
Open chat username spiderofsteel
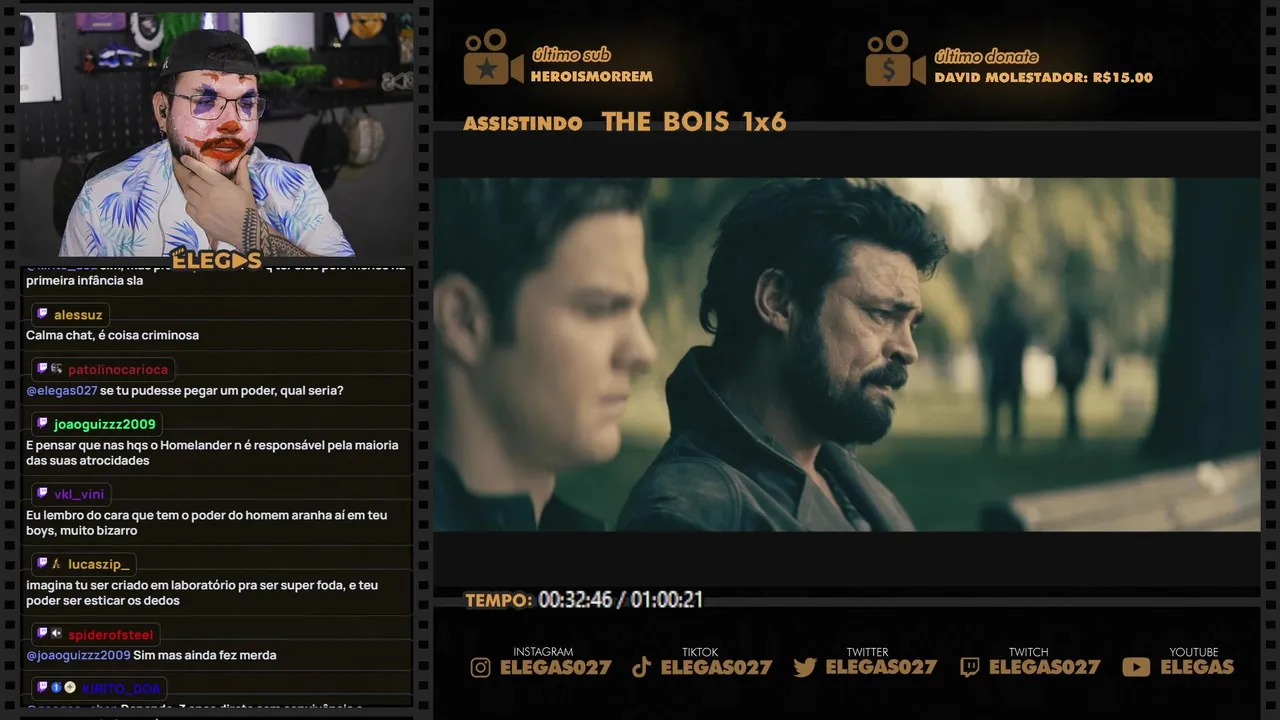[111, 635]
